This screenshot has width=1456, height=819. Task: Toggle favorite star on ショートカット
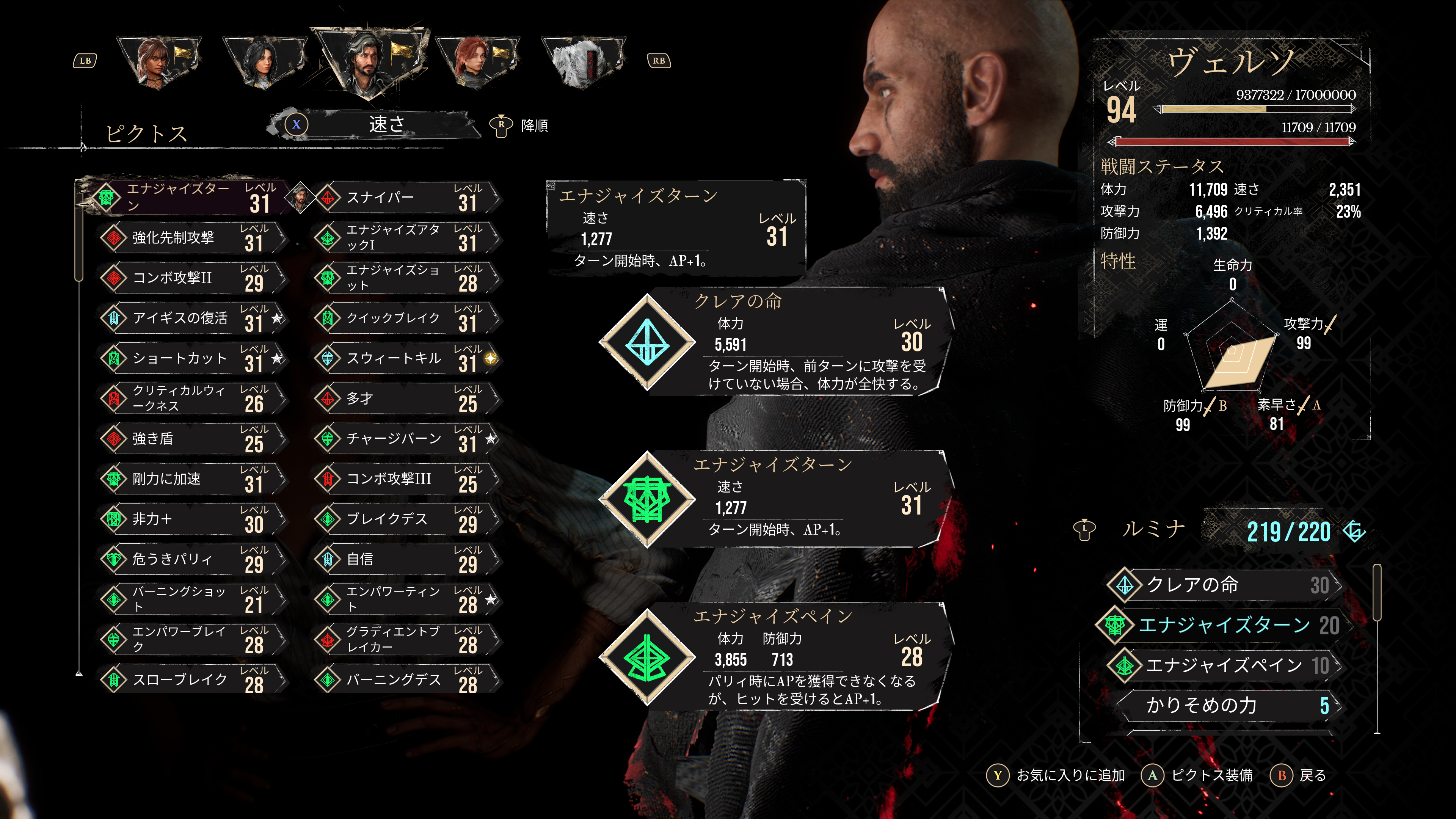[x=277, y=358]
